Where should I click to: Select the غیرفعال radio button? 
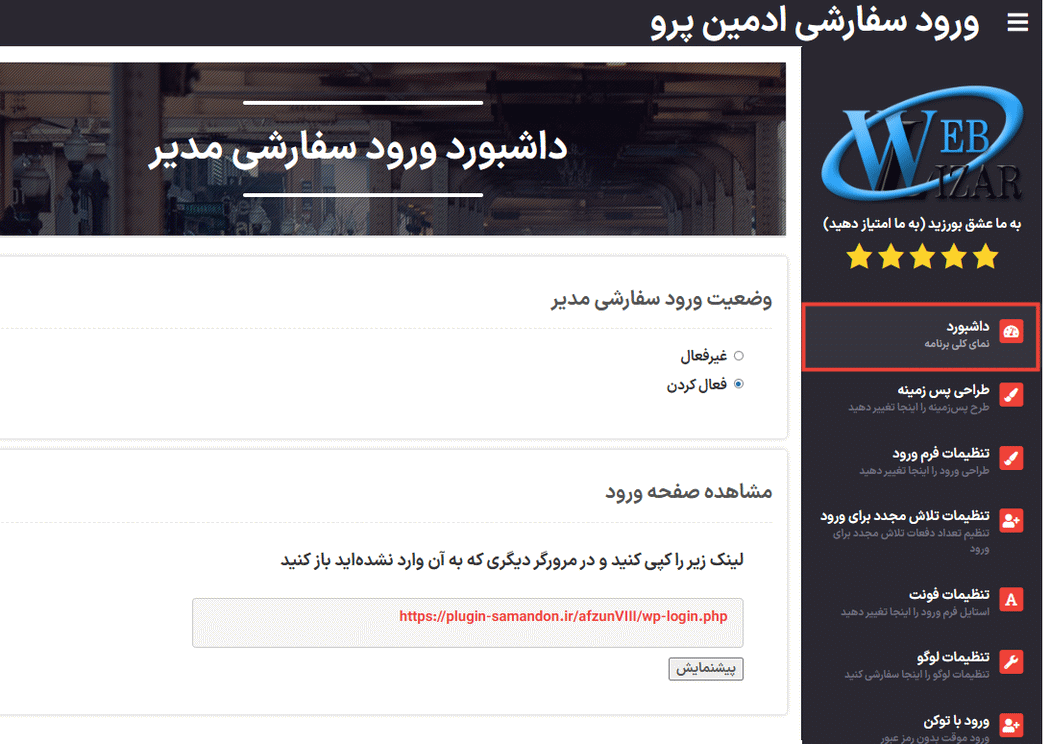point(738,355)
